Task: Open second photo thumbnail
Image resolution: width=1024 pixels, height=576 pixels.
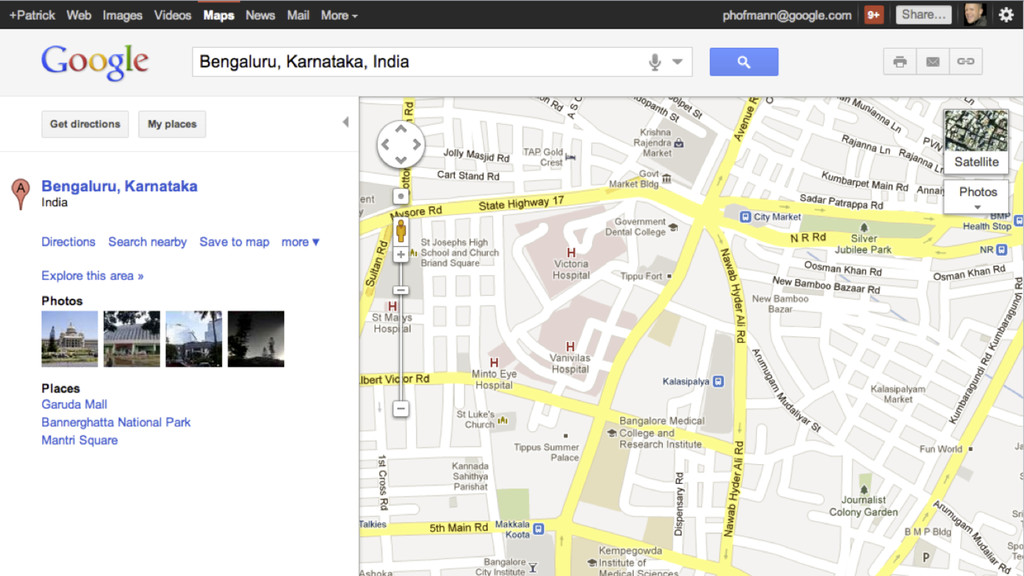Action: click(132, 339)
